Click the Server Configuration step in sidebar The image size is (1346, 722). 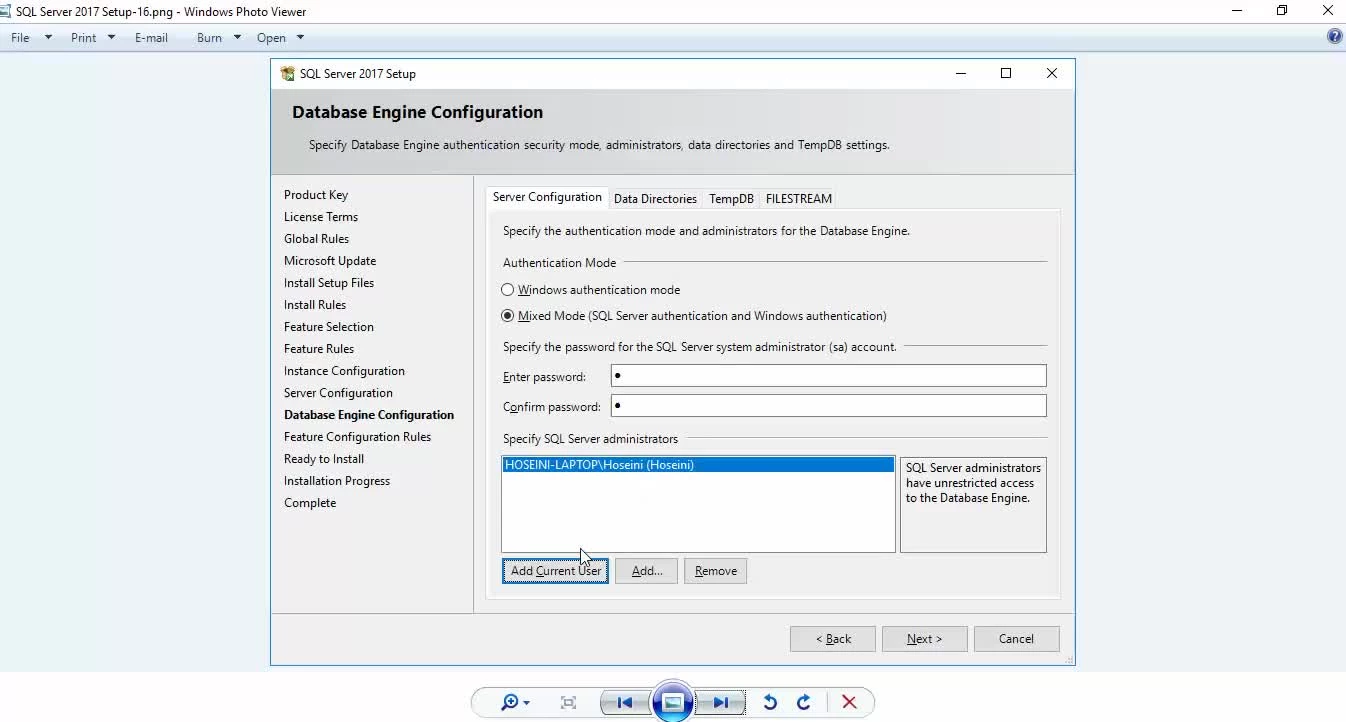click(x=338, y=393)
